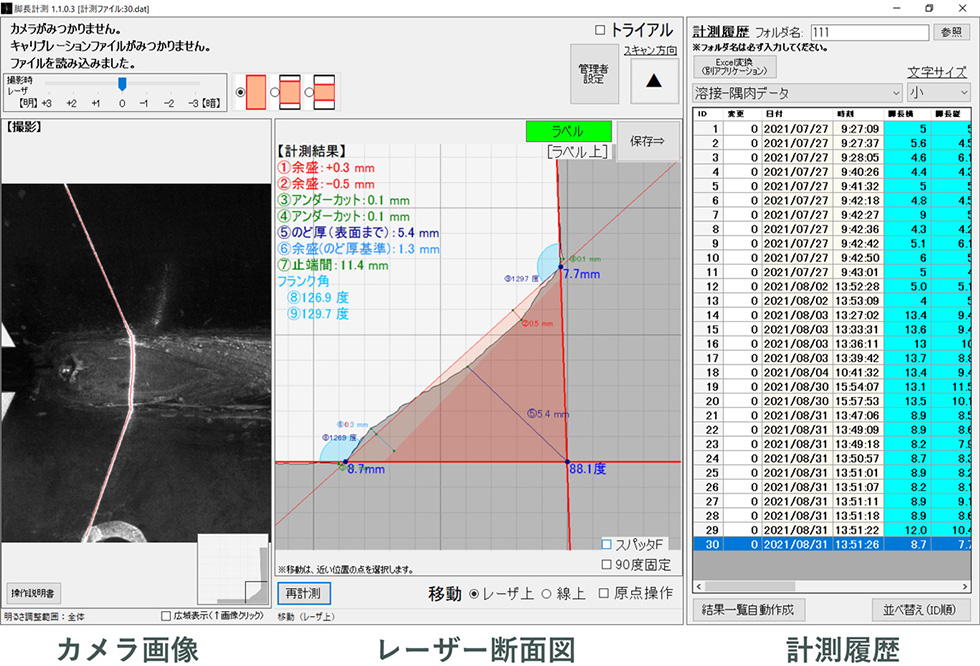Click the 保存⇒ save button
Image resolution: width=980 pixels, height=666 pixels.
[646, 140]
